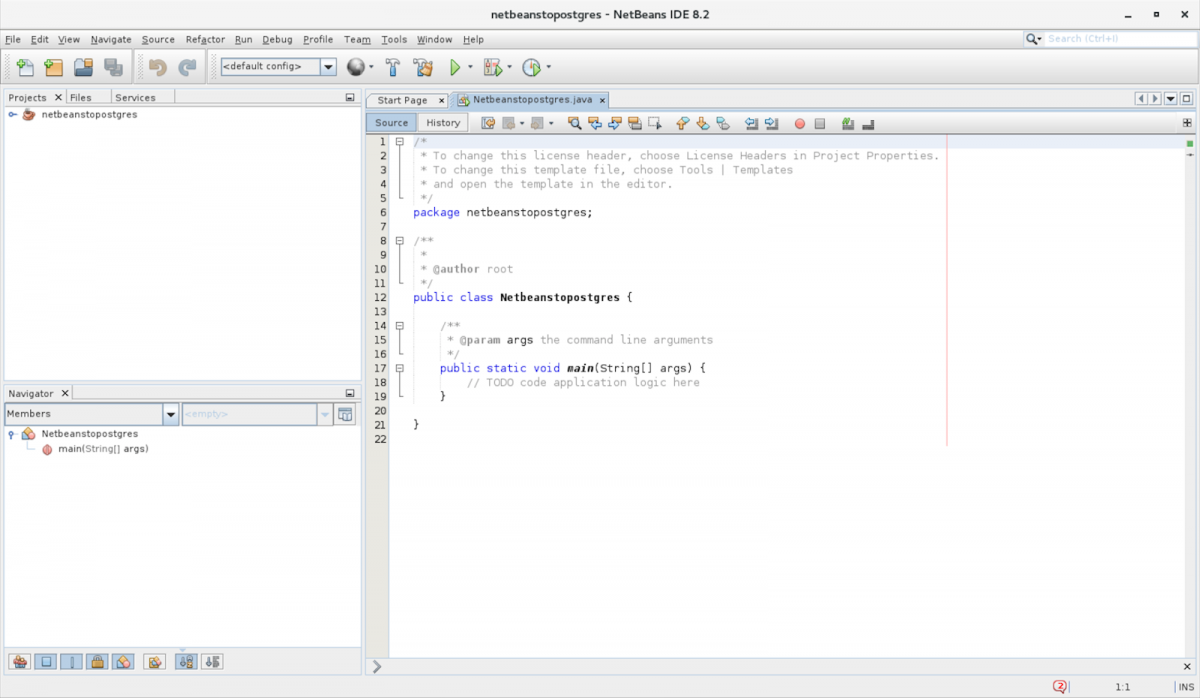1200x698 pixels.
Task: Toggle Show Inherited Members in Navigator
Action: (x=19, y=661)
